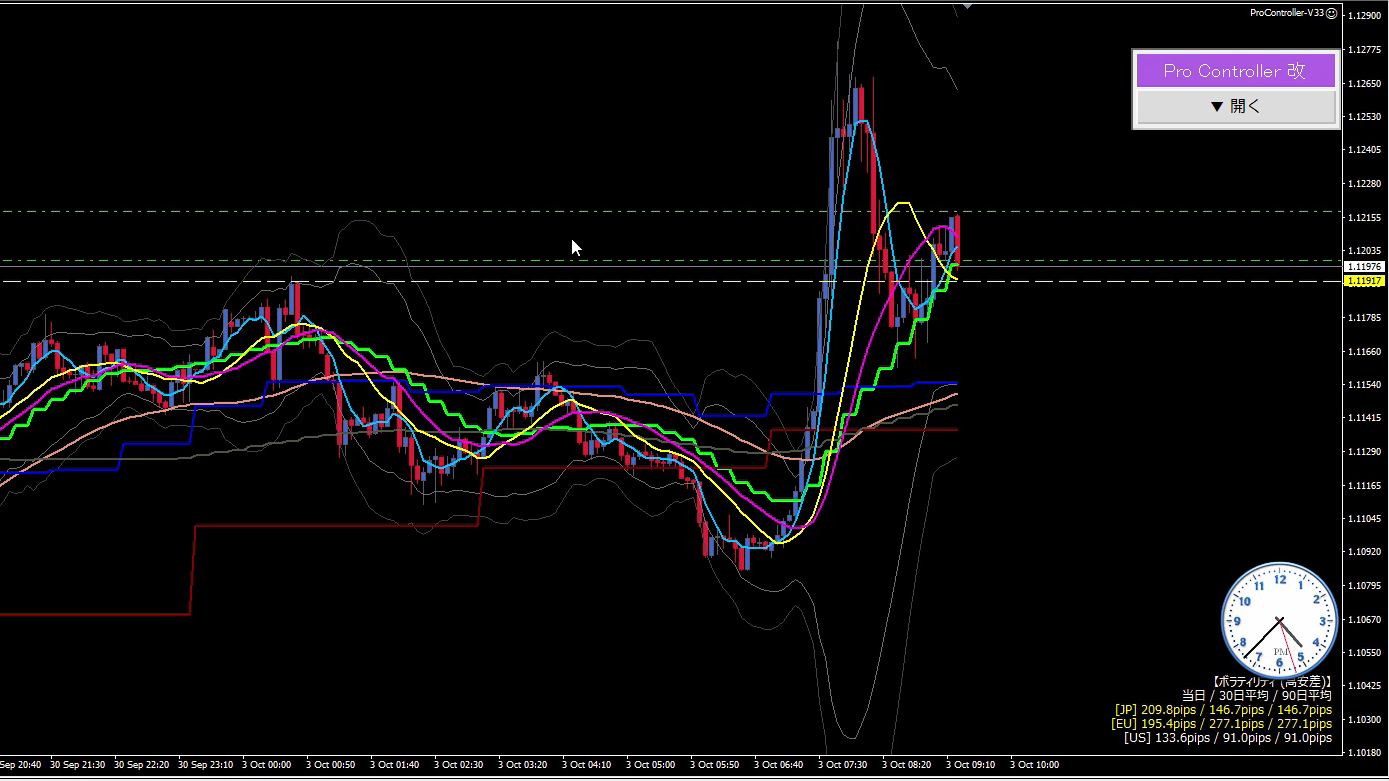Viewport: 1389px width, 781px height.
Task: Click the 3 Oct 03:20 time label
Action: (522, 765)
